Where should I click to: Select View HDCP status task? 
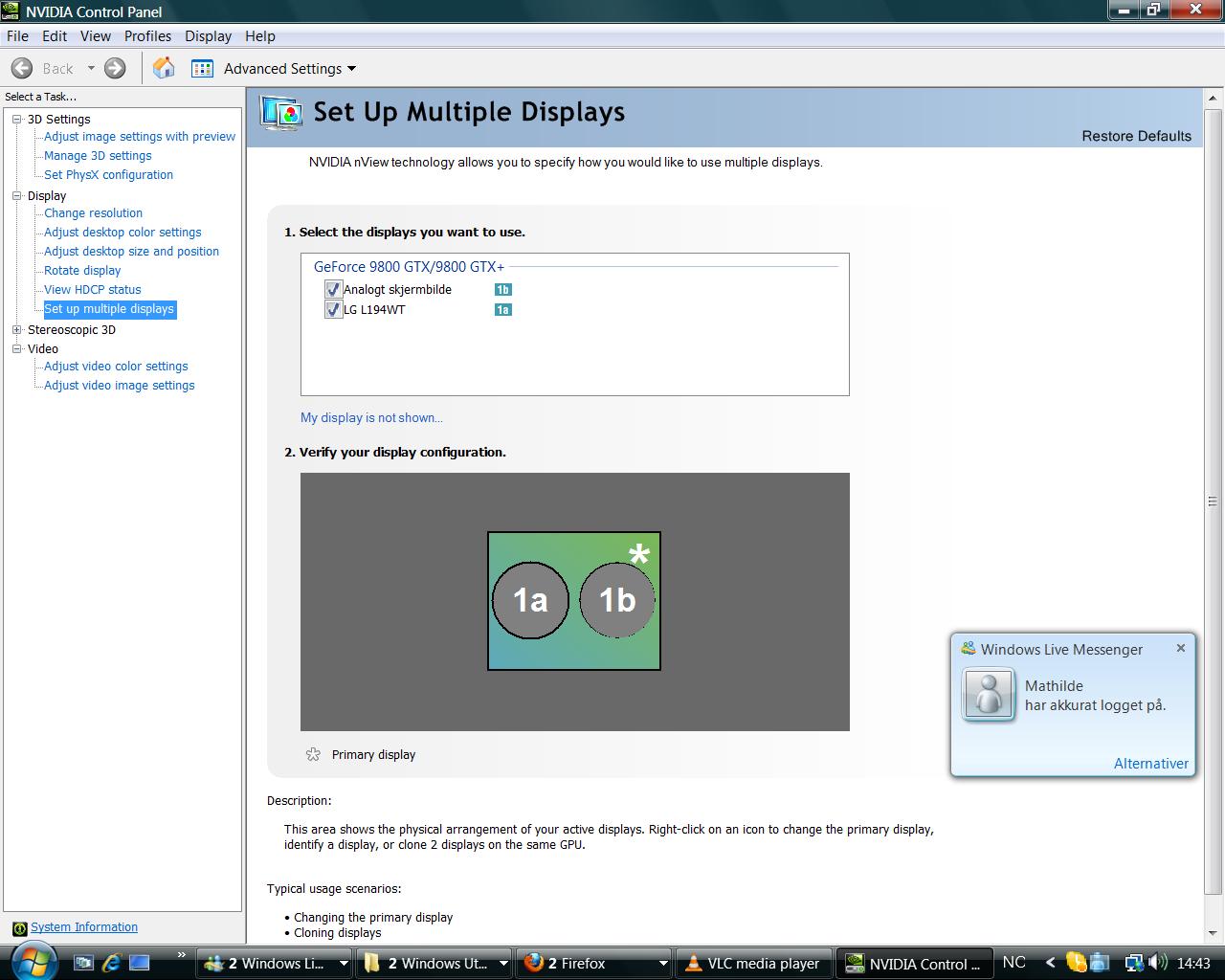pyautogui.click(x=93, y=290)
